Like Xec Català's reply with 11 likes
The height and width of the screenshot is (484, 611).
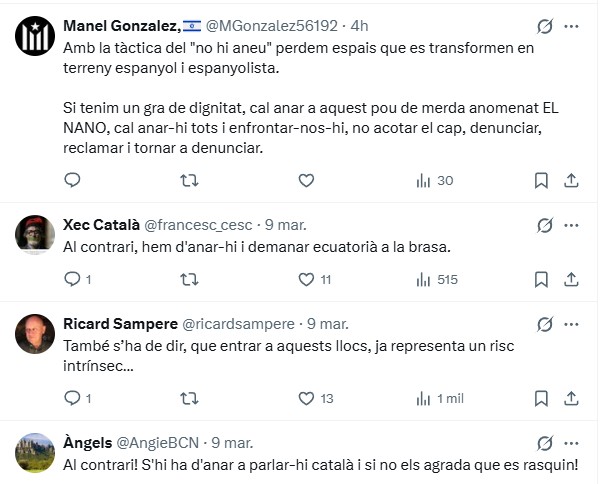(x=307, y=280)
